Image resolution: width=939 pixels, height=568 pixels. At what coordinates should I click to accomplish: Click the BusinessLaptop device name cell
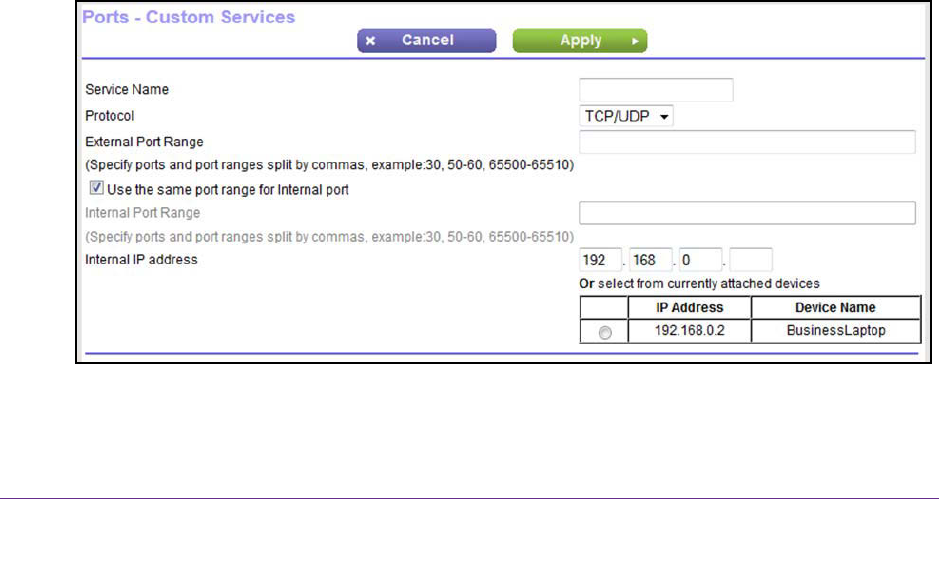[x=836, y=331]
